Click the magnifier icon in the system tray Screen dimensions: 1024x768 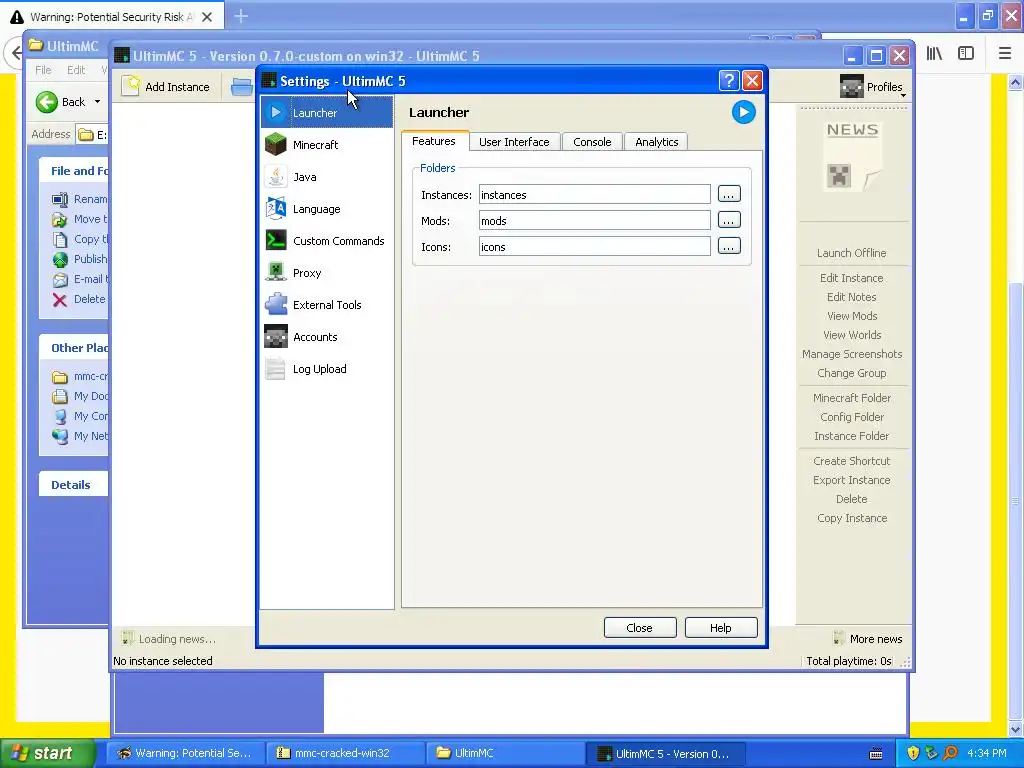pyautogui.click(x=950, y=753)
